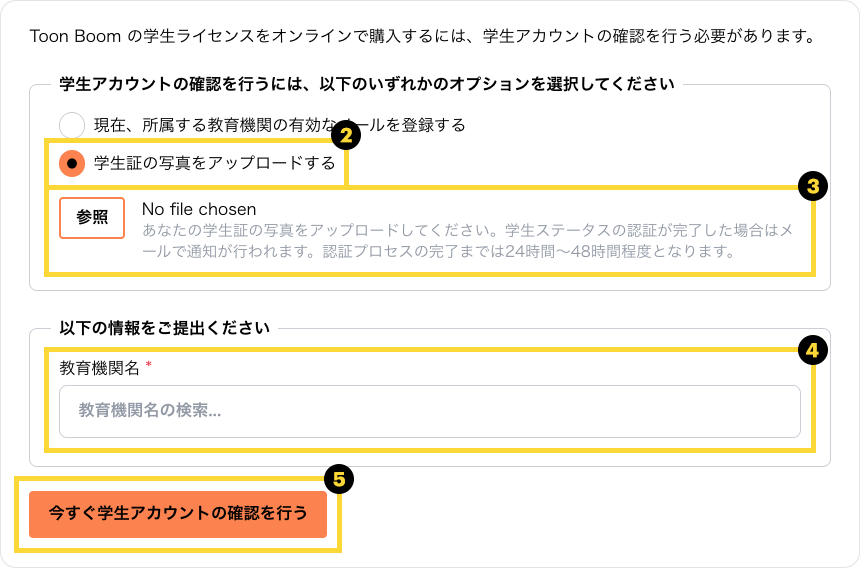The image size is (860, 568).
Task: Click the number 5 step badge
Action: pyautogui.click(x=338, y=480)
